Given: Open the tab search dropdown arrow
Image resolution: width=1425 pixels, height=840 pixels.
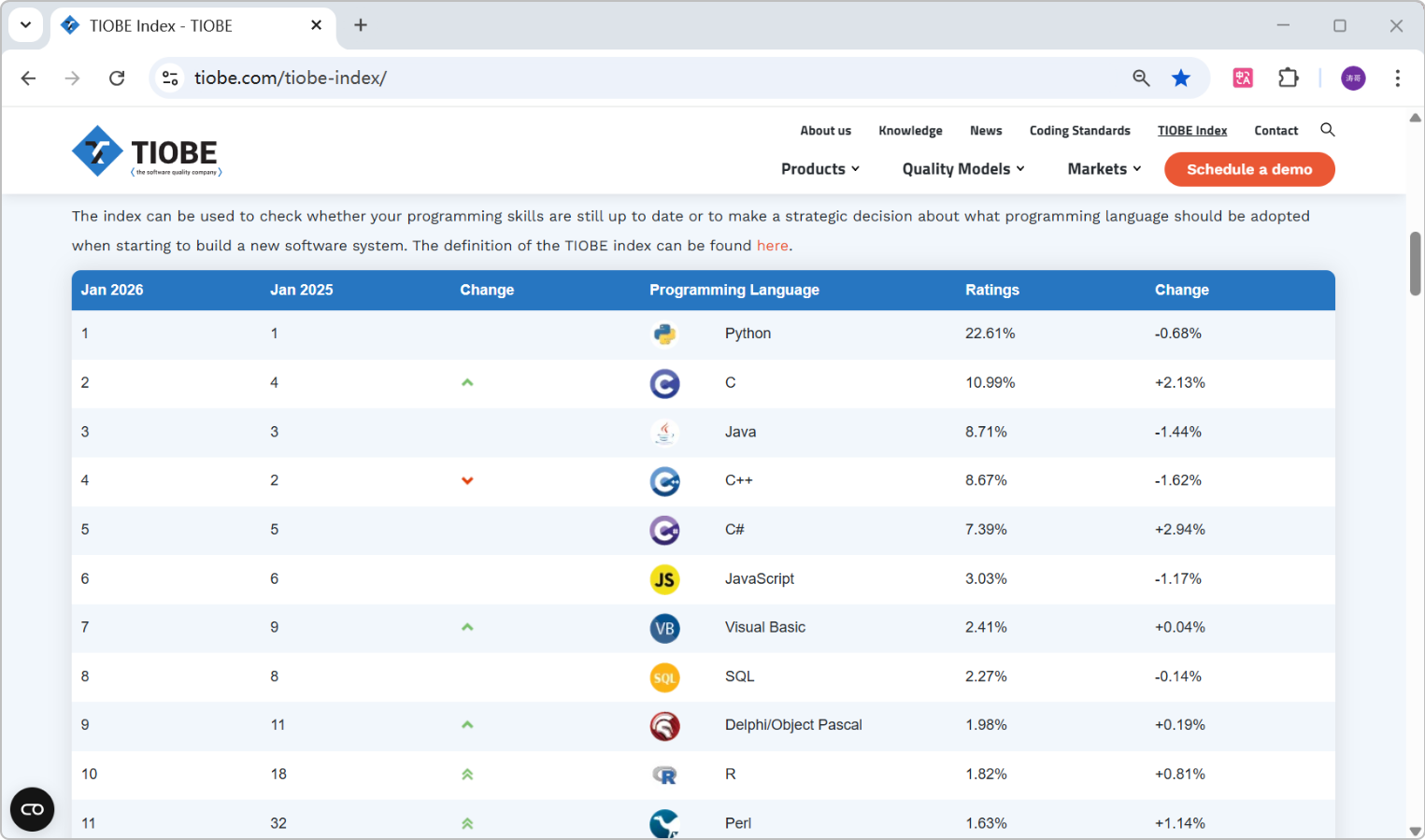Looking at the screenshot, I should point(26,25).
